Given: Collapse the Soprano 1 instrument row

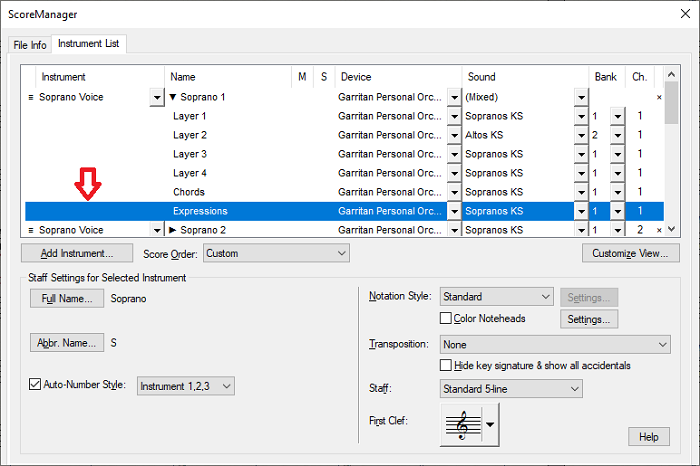Looking at the screenshot, I should point(173,97).
